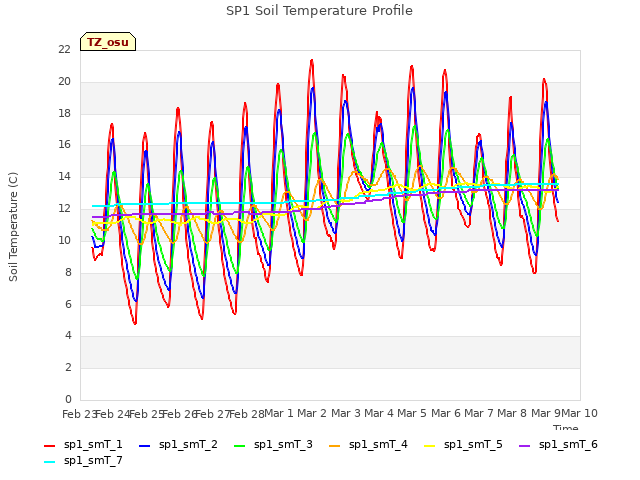The image size is (640, 480).
Task: Click the blue sp1_smT_2 legend swatch
Action: tap(144, 446)
